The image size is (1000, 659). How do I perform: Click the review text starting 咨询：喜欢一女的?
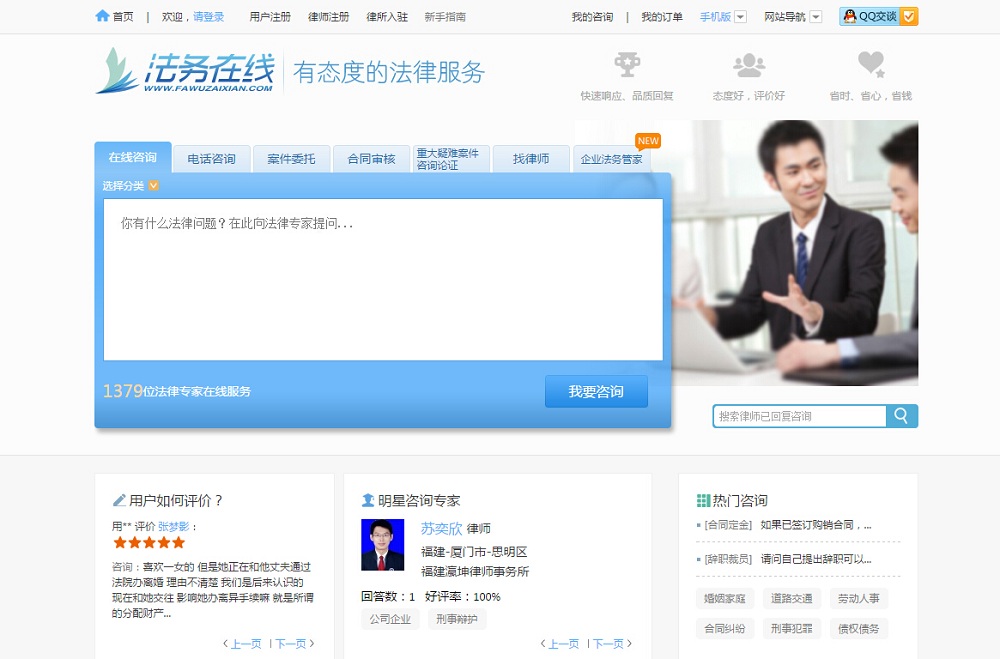pos(212,590)
